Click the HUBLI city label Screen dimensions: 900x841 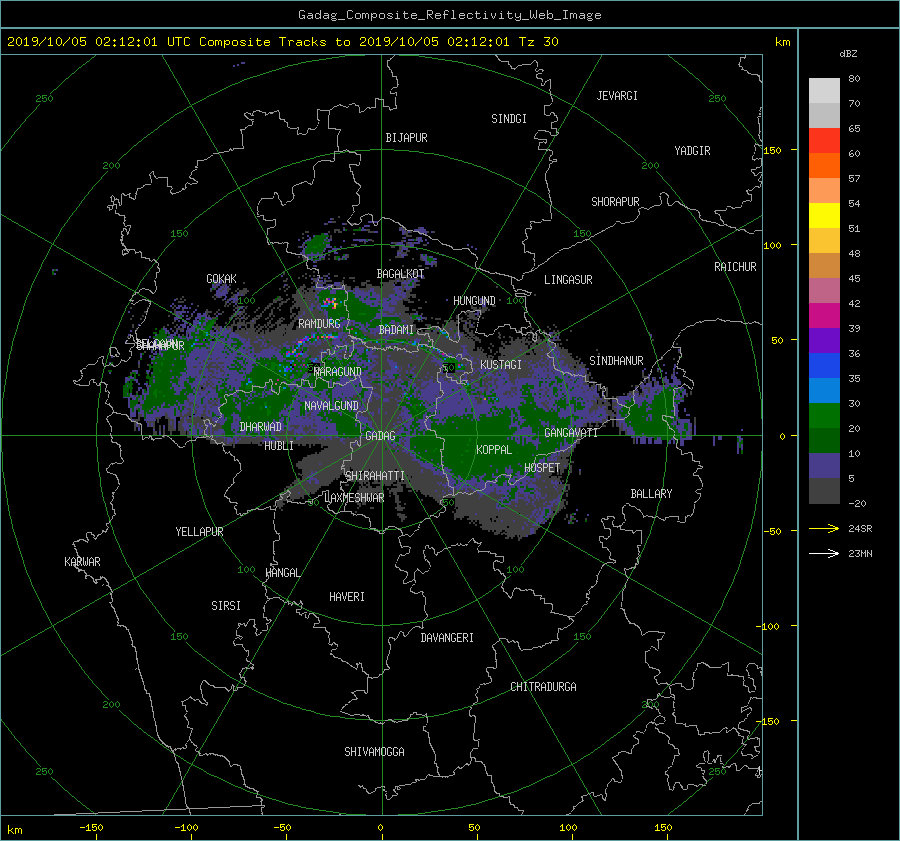tap(278, 446)
